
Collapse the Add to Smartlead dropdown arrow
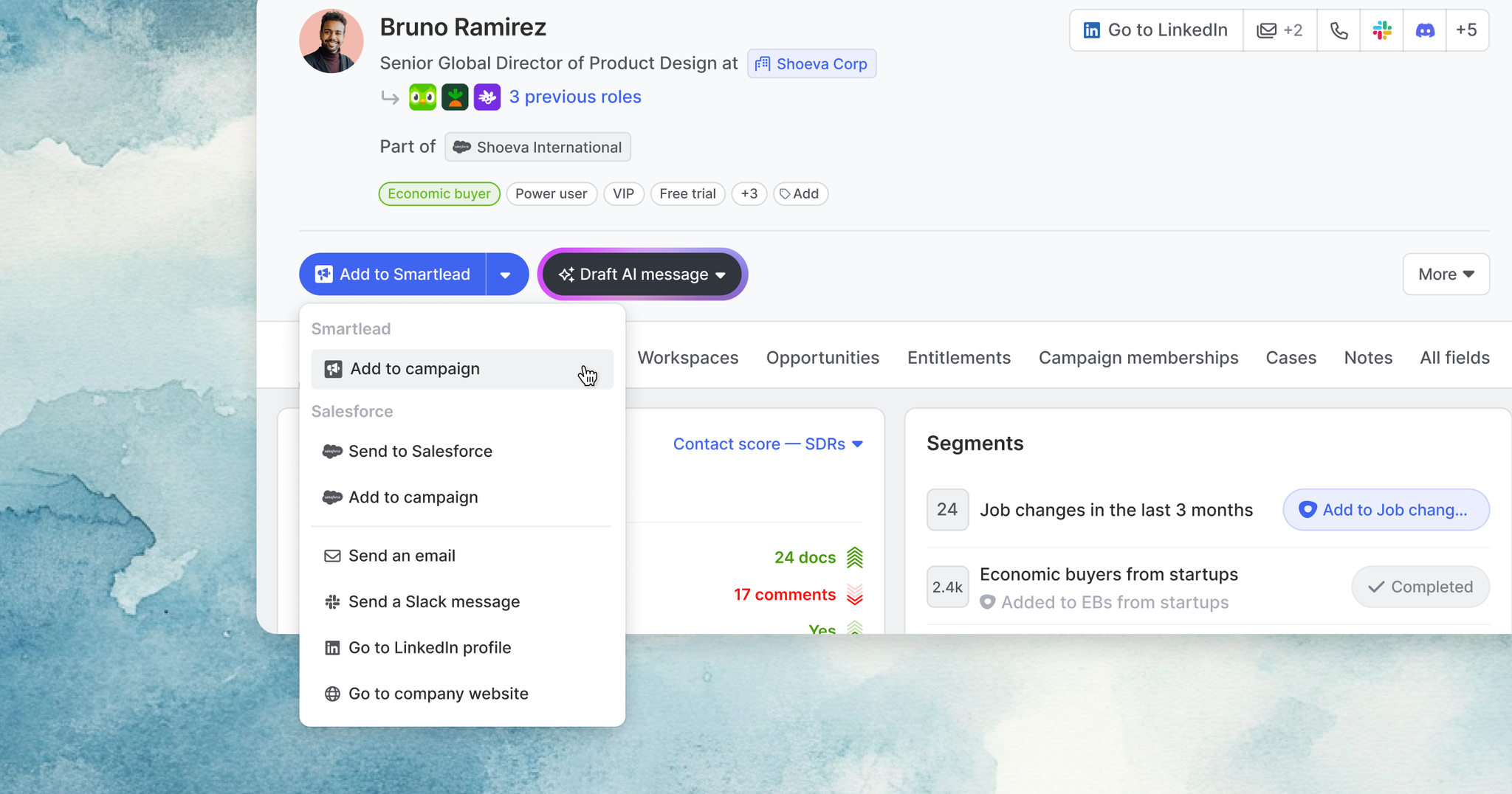tap(506, 275)
